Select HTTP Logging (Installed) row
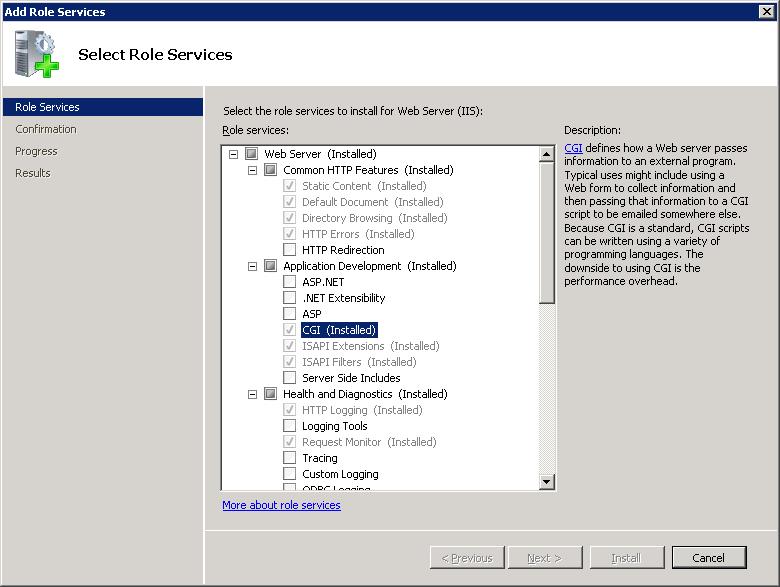 [362, 410]
